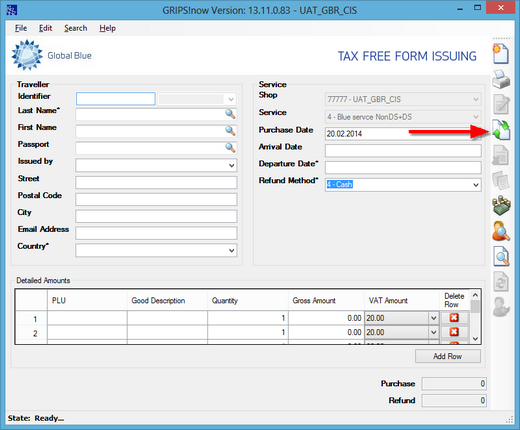The height and width of the screenshot is (430, 520).
Task: Click the greyed document with X icon
Action: click(500, 155)
